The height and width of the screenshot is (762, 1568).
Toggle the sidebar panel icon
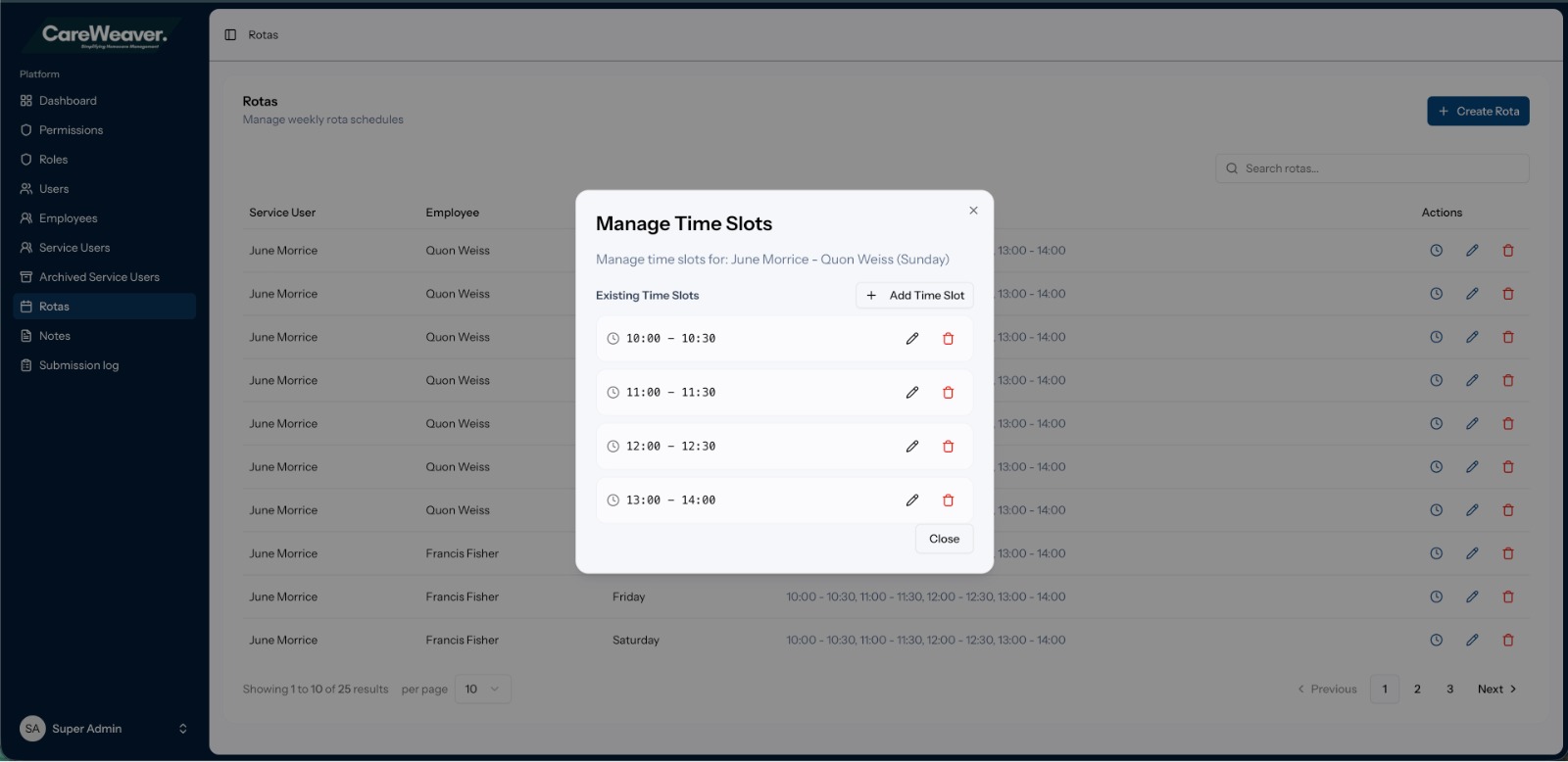[x=230, y=35]
